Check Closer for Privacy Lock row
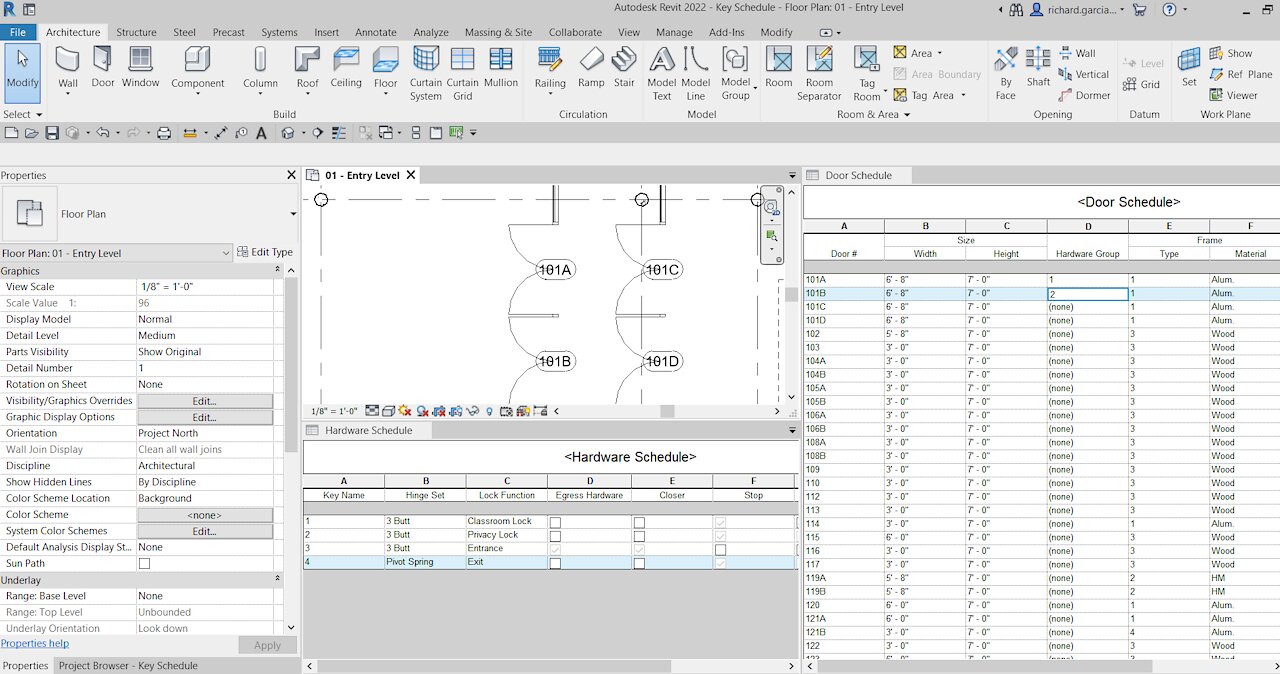The height and width of the screenshot is (674, 1280). 639,536
